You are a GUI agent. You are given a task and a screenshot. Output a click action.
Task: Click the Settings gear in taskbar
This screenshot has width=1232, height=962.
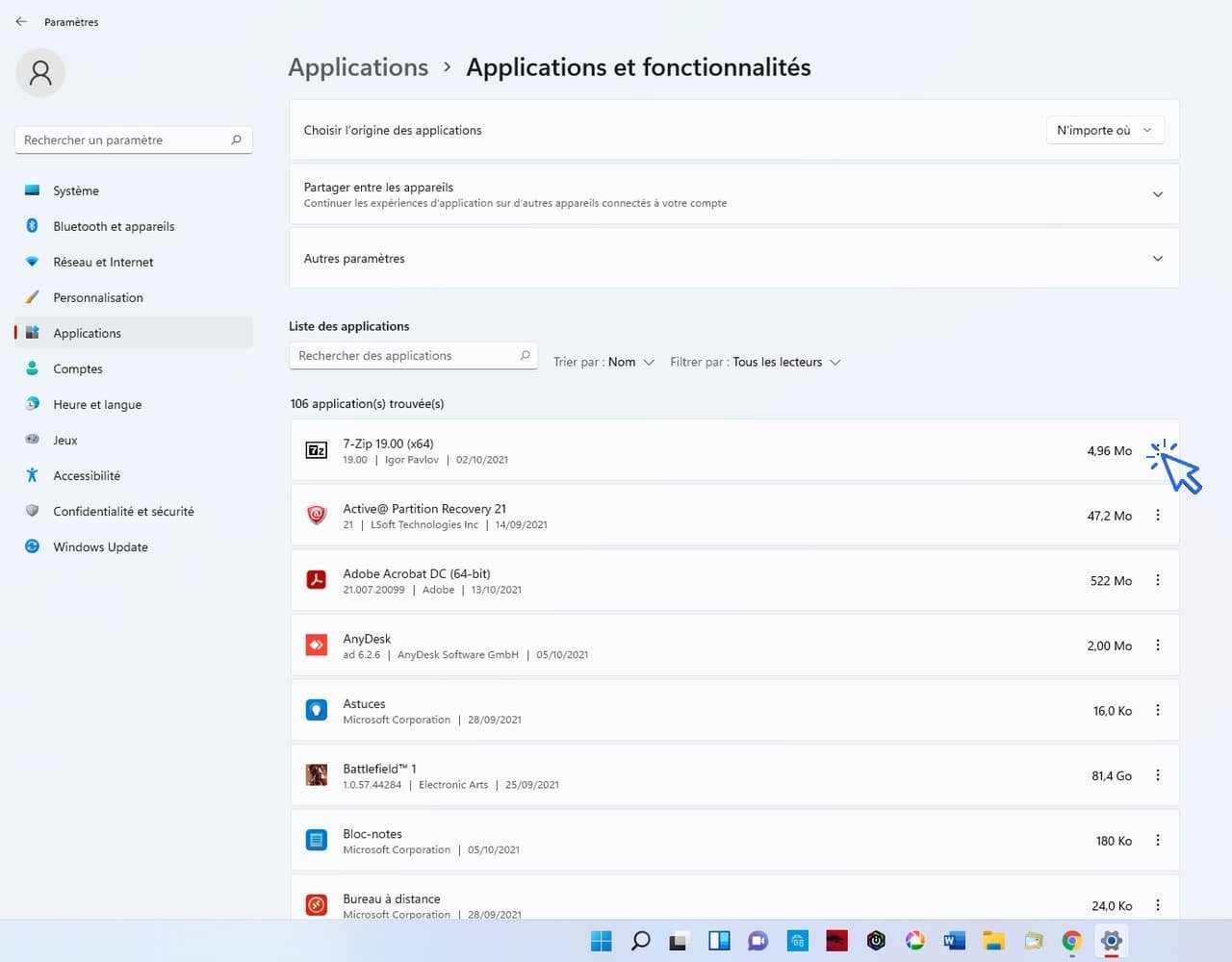1112,941
